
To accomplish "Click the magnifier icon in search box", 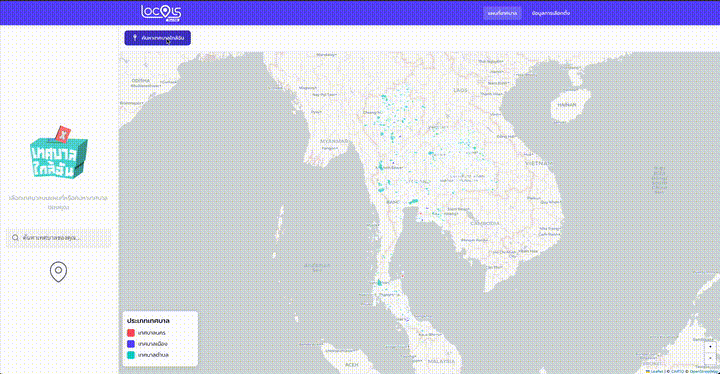I will pyautogui.click(x=15, y=238).
